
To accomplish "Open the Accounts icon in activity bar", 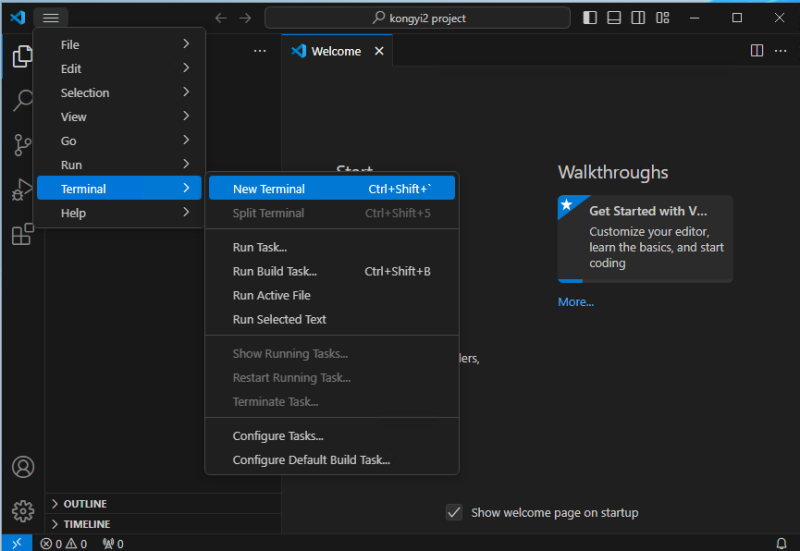I will [x=23, y=467].
